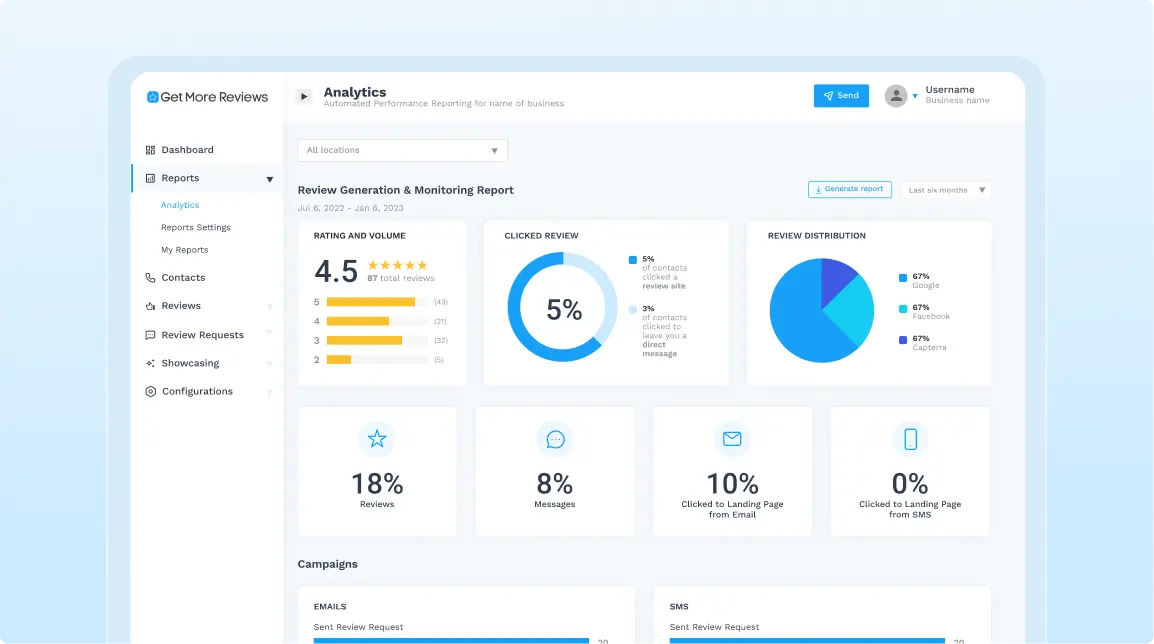Select Analytics under Reports
1154x644 pixels.
pyautogui.click(x=180, y=205)
